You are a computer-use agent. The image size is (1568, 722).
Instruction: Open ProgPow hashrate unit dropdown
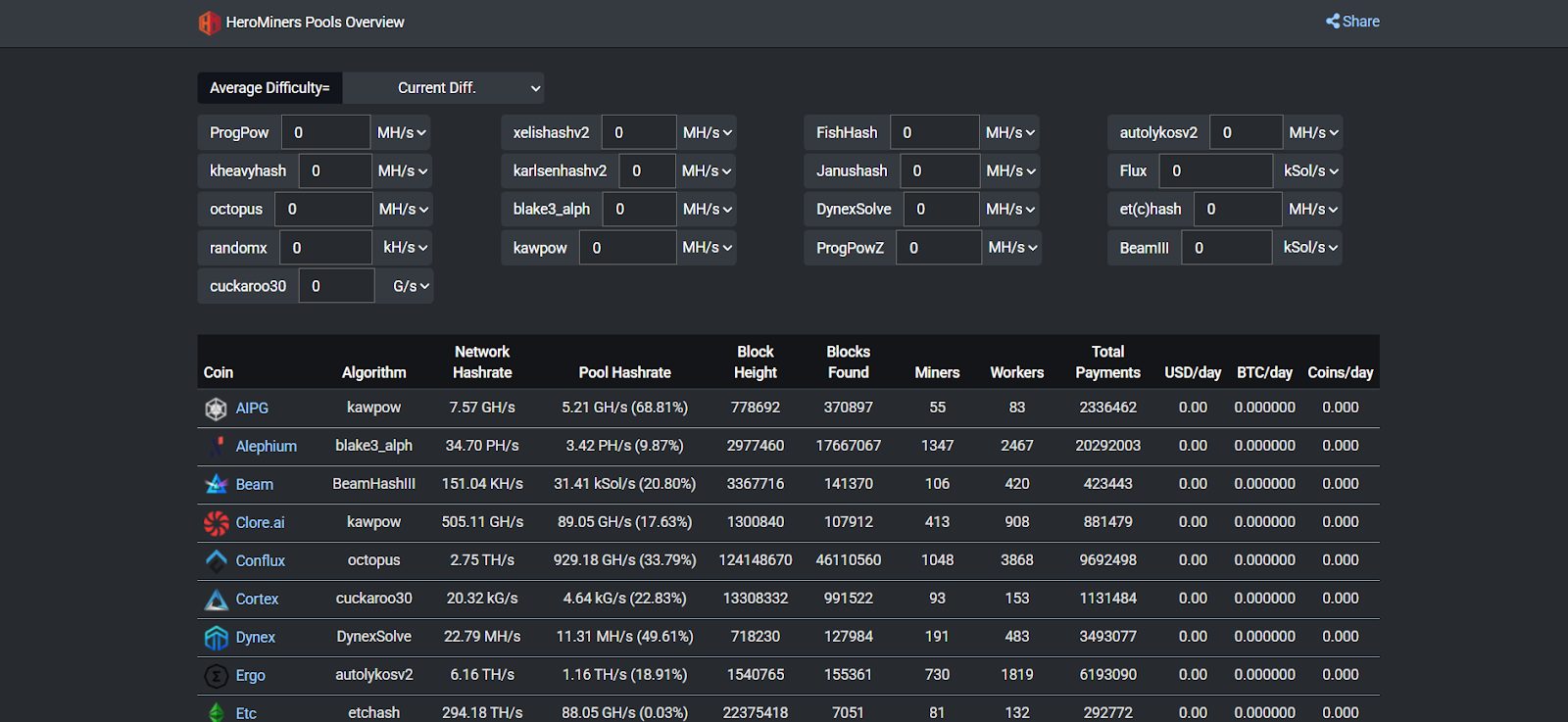tap(402, 132)
